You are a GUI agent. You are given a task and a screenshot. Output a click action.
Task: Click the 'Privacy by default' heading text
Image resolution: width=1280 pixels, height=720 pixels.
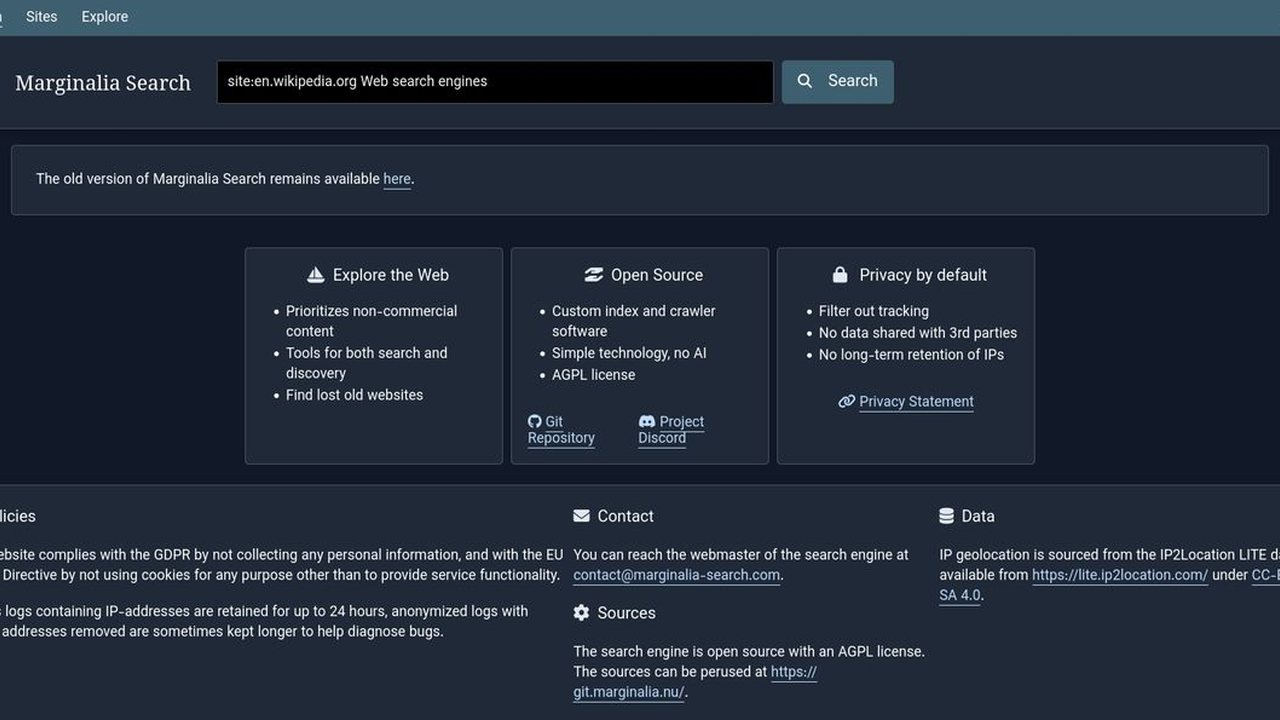(x=923, y=275)
